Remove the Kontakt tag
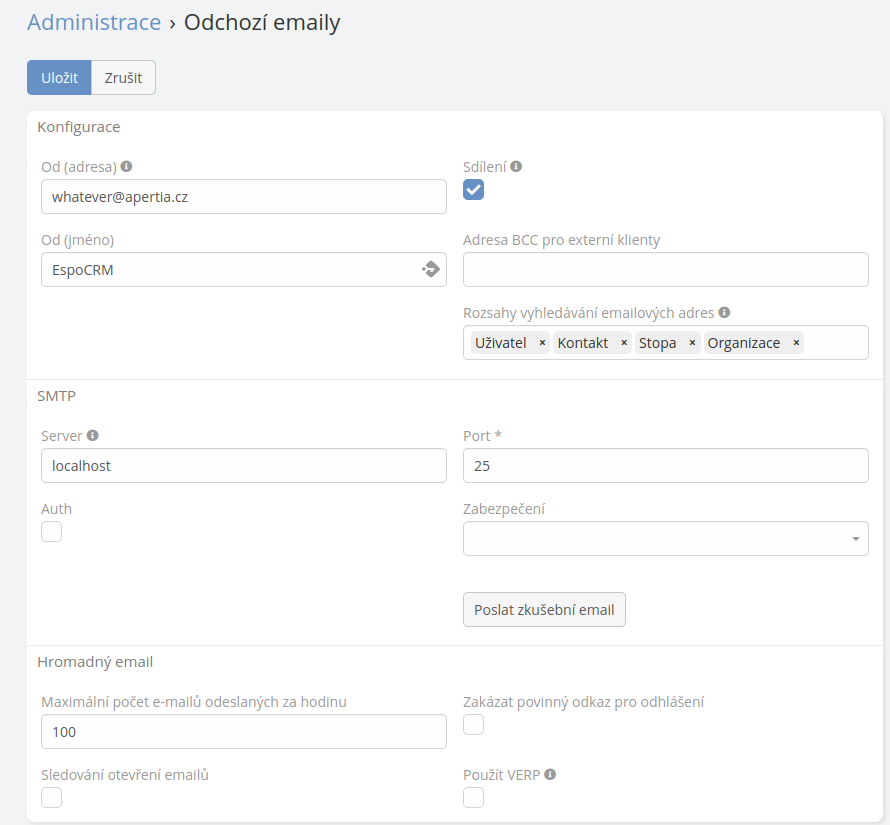 tap(624, 343)
